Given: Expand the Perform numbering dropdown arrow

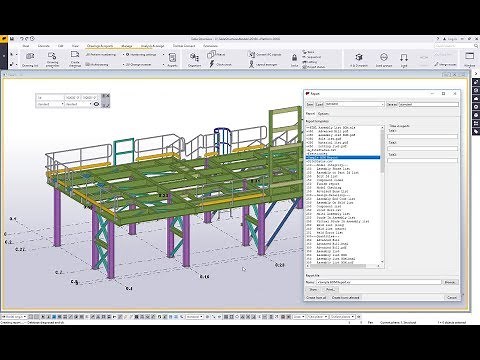Looking at the screenshot, I should [x=123, y=54].
